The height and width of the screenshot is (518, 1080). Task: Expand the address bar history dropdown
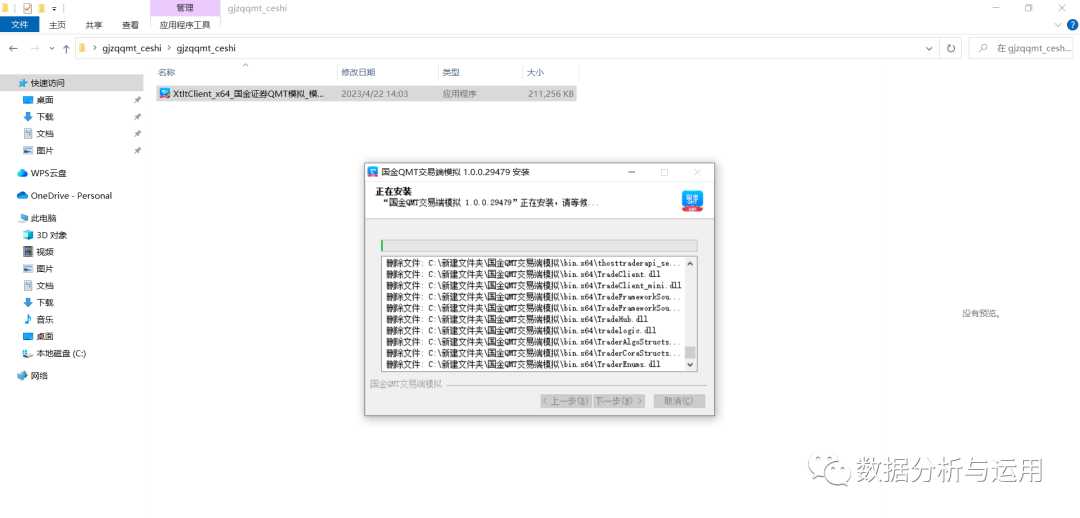tap(929, 49)
